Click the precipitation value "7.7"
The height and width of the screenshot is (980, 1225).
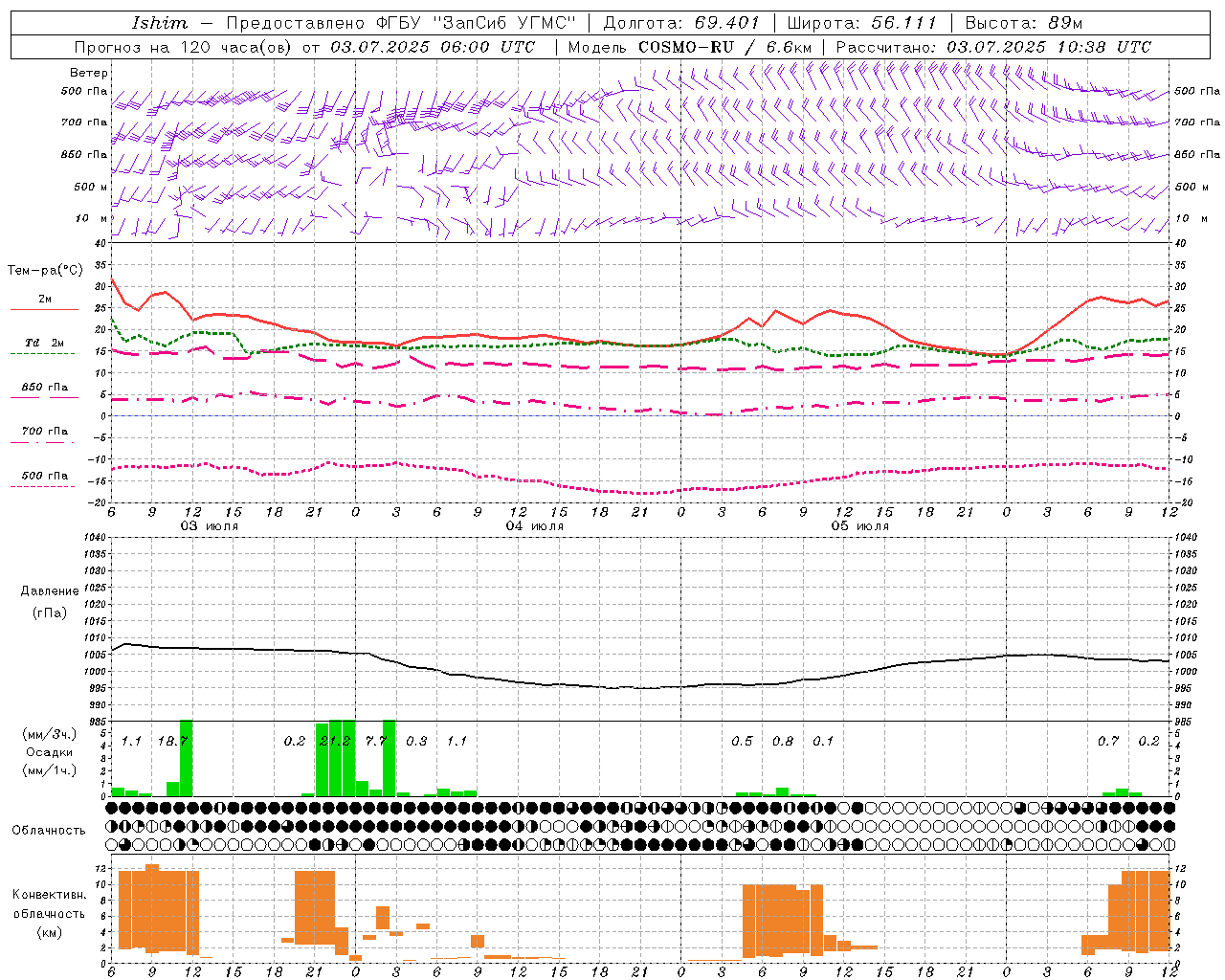pos(376,742)
